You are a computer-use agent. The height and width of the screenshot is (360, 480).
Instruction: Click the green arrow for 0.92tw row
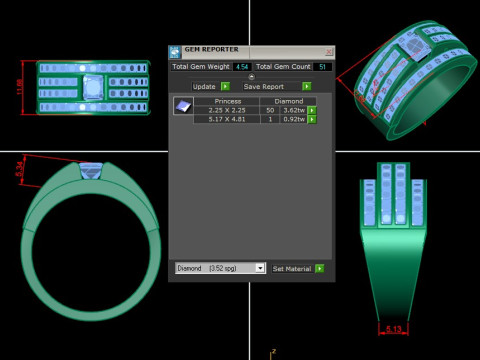click(x=312, y=119)
